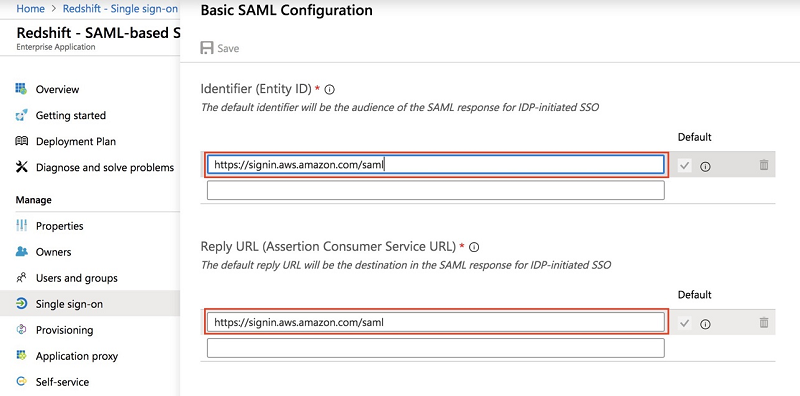Image resolution: width=800 pixels, height=396 pixels.
Task: Click the empty field below the Identifier URL
Action: (x=436, y=190)
